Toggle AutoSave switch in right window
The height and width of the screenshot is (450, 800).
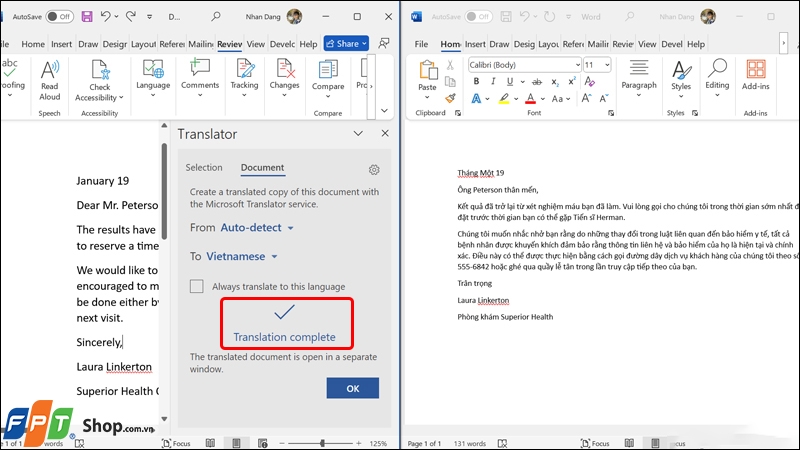[478, 16]
